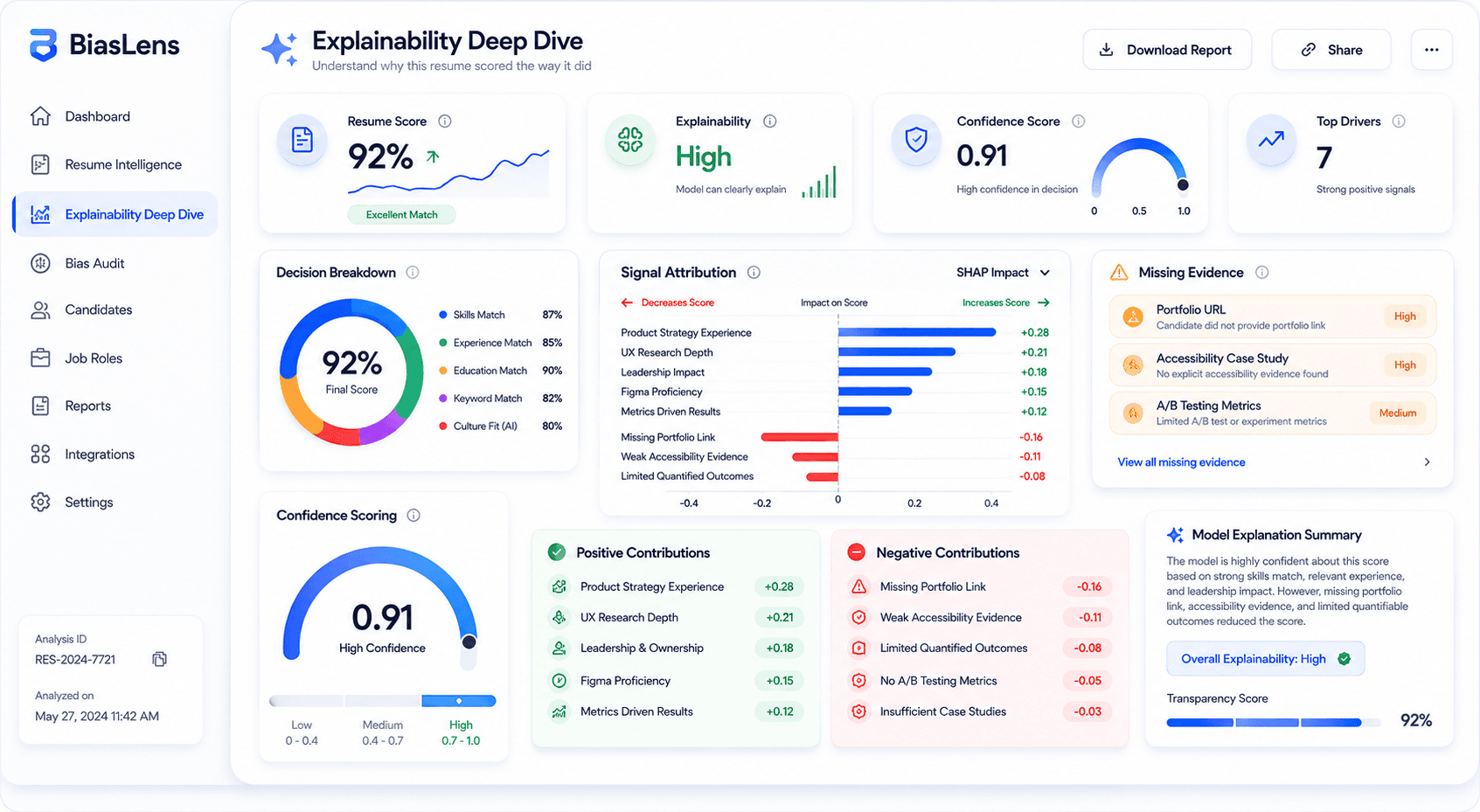Click the Low Medium High confidence range bar
Image resolution: width=1480 pixels, height=812 pixels.
tap(383, 701)
